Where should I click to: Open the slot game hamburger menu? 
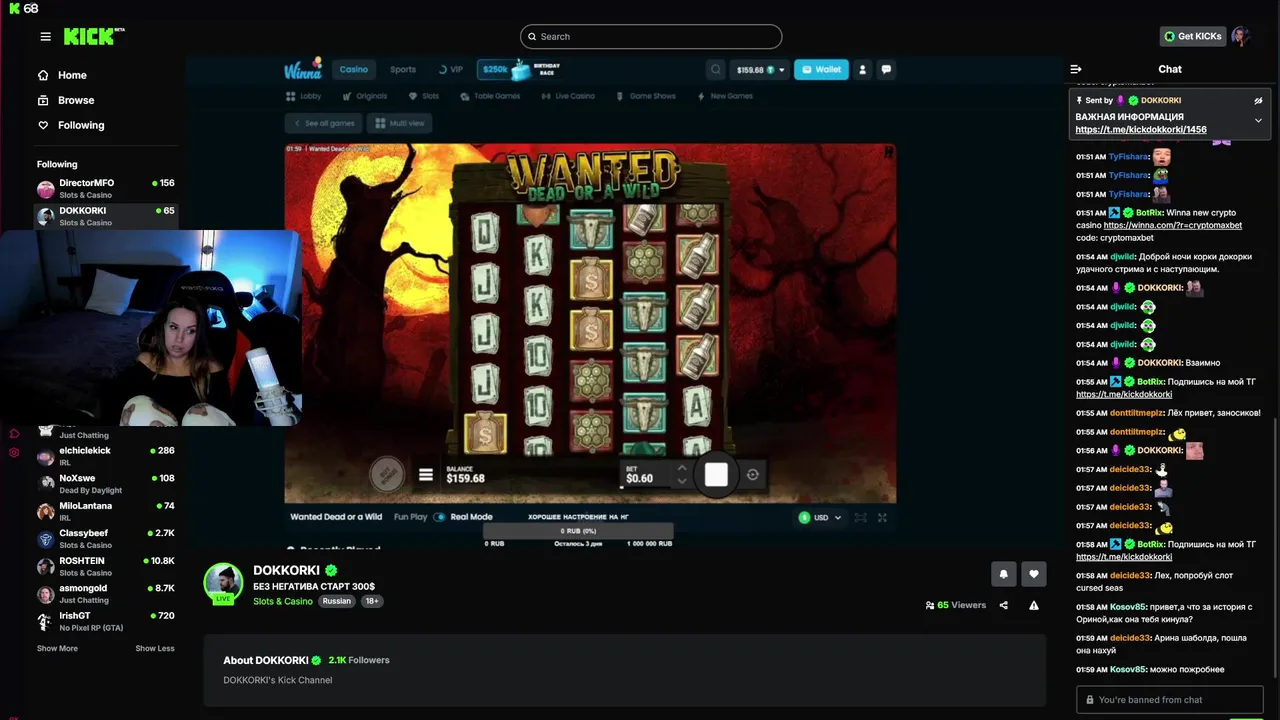point(426,475)
